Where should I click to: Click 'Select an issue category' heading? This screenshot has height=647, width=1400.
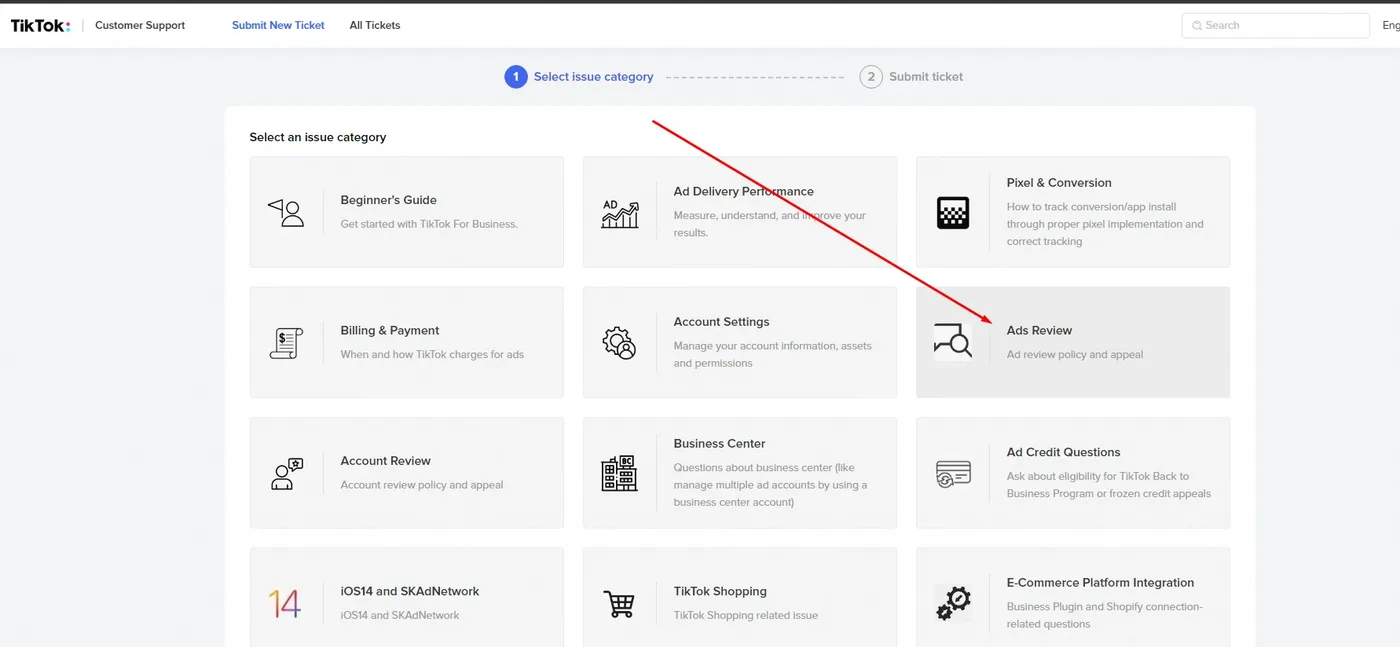tap(318, 137)
